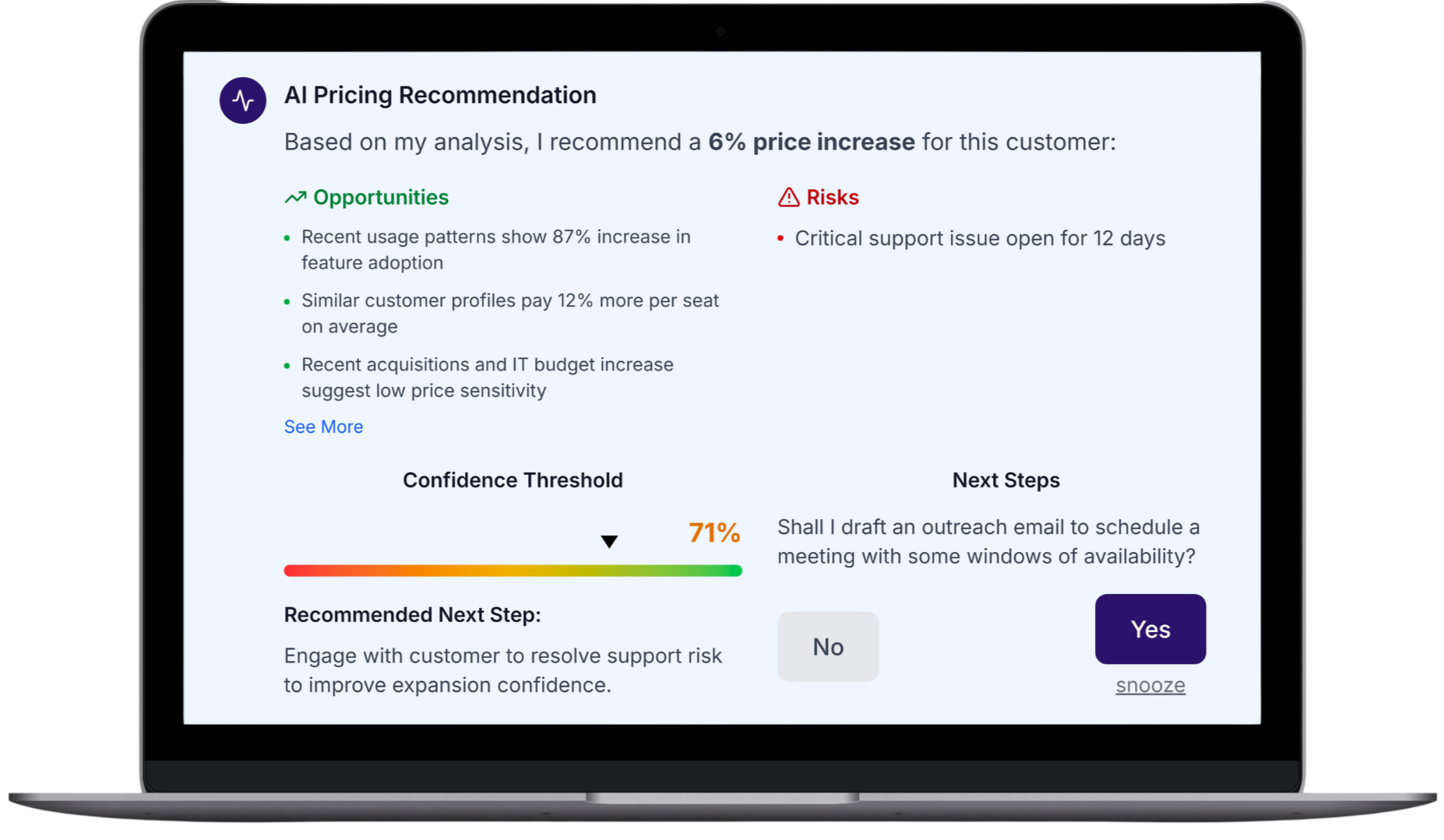Click the Recommended Next Step heading
The image size is (1444, 840).
tap(412, 615)
